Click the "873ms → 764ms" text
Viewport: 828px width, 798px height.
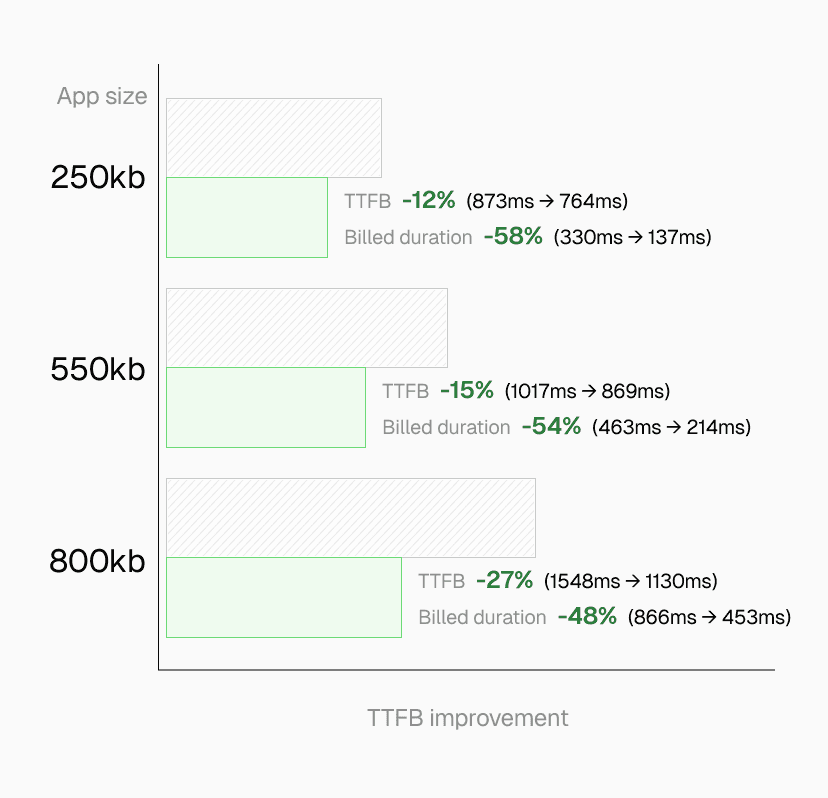[547, 201]
